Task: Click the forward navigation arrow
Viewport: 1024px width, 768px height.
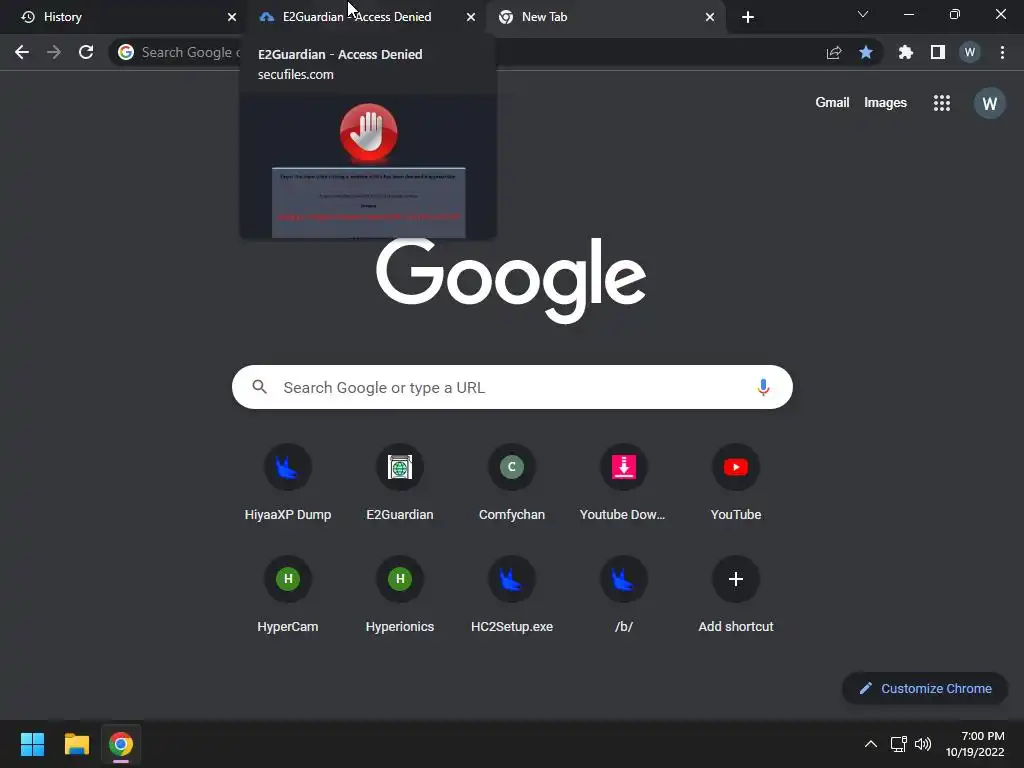Action: (x=54, y=52)
